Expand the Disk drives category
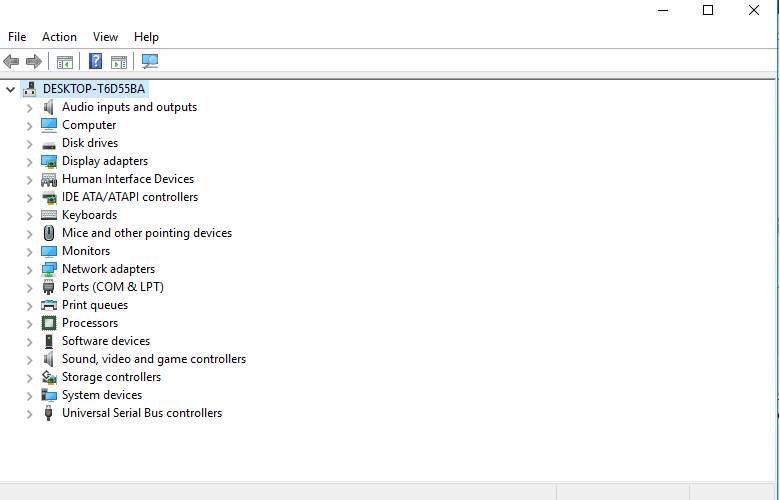This screenshot has height=500, width=780. point(29,144)
